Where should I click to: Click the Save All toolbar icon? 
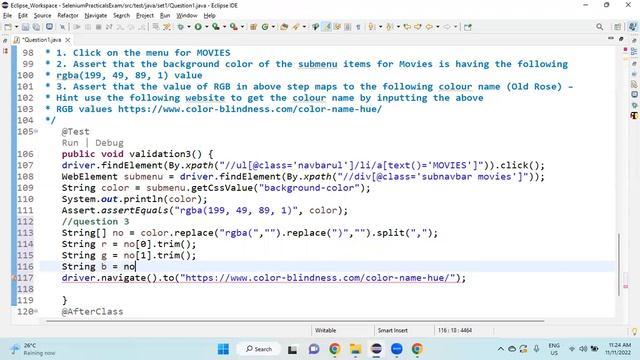coord(36,27)
